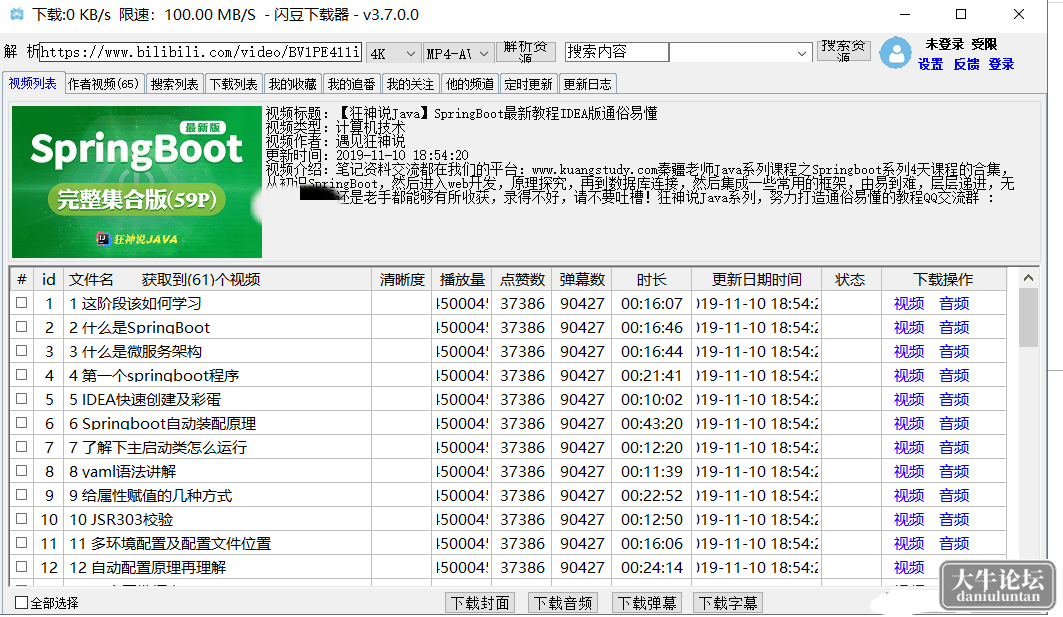Tick checkbox for row 2 什么是SpringBoot
The image size is (1063, 617).
(22, 327)
